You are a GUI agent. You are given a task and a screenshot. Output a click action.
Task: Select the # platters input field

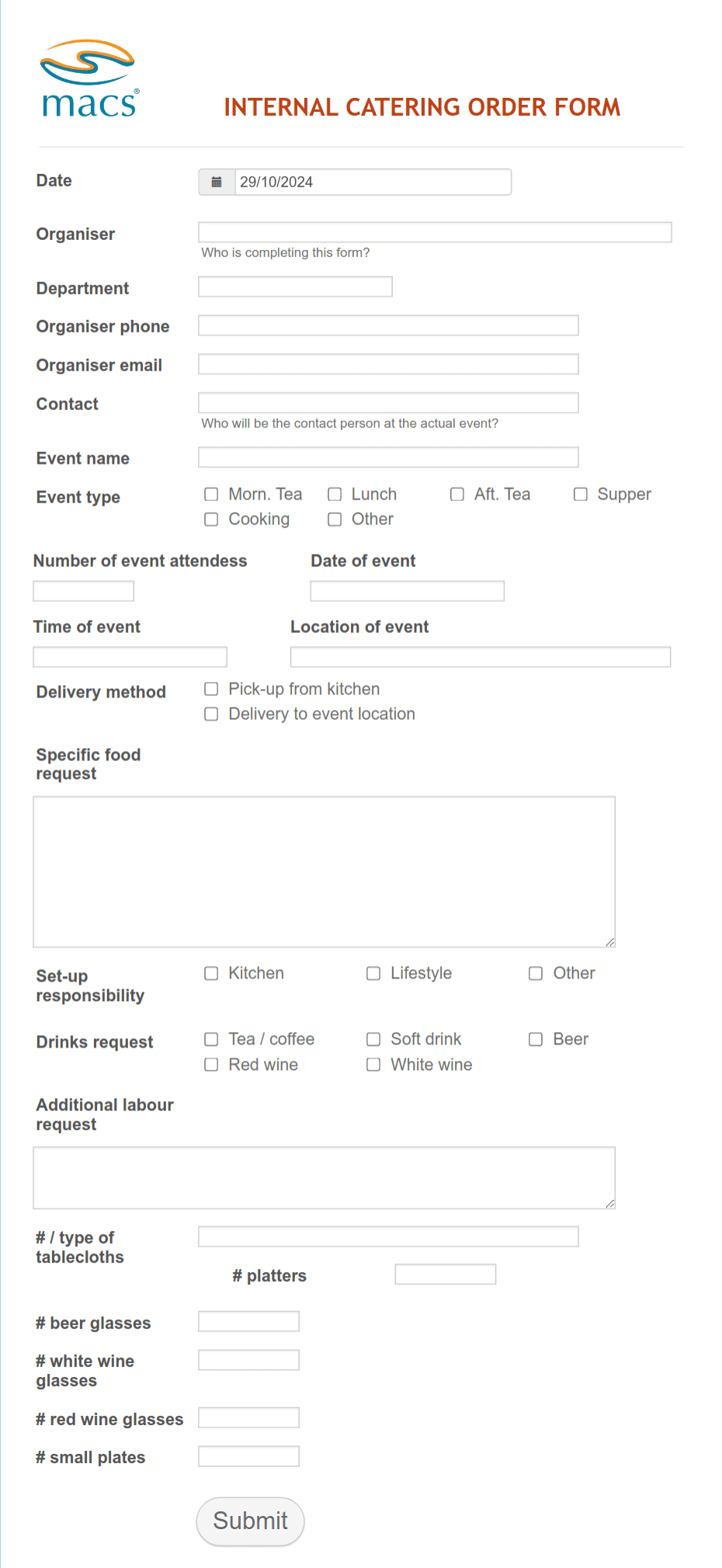click(x=445, y=1274)
